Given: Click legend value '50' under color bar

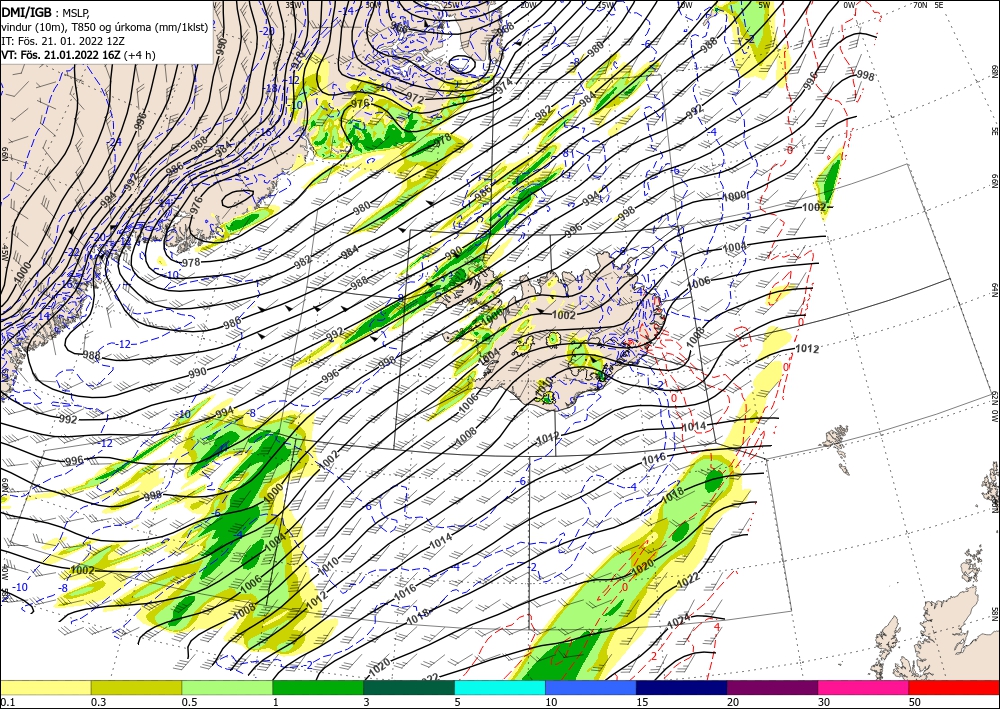Looking at the screenshot, I should (915, 702).
